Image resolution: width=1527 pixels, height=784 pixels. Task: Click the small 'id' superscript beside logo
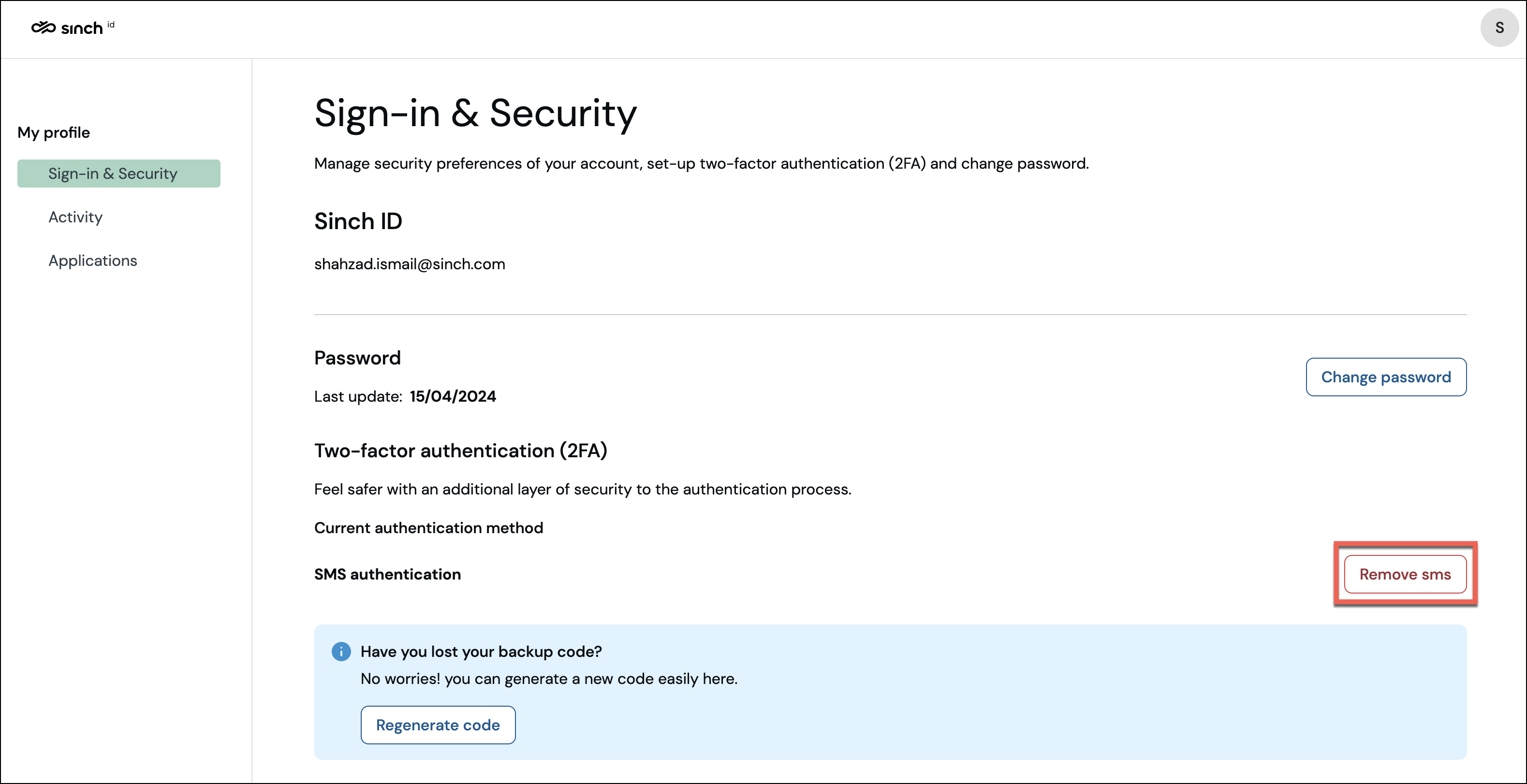click(111, 24)
